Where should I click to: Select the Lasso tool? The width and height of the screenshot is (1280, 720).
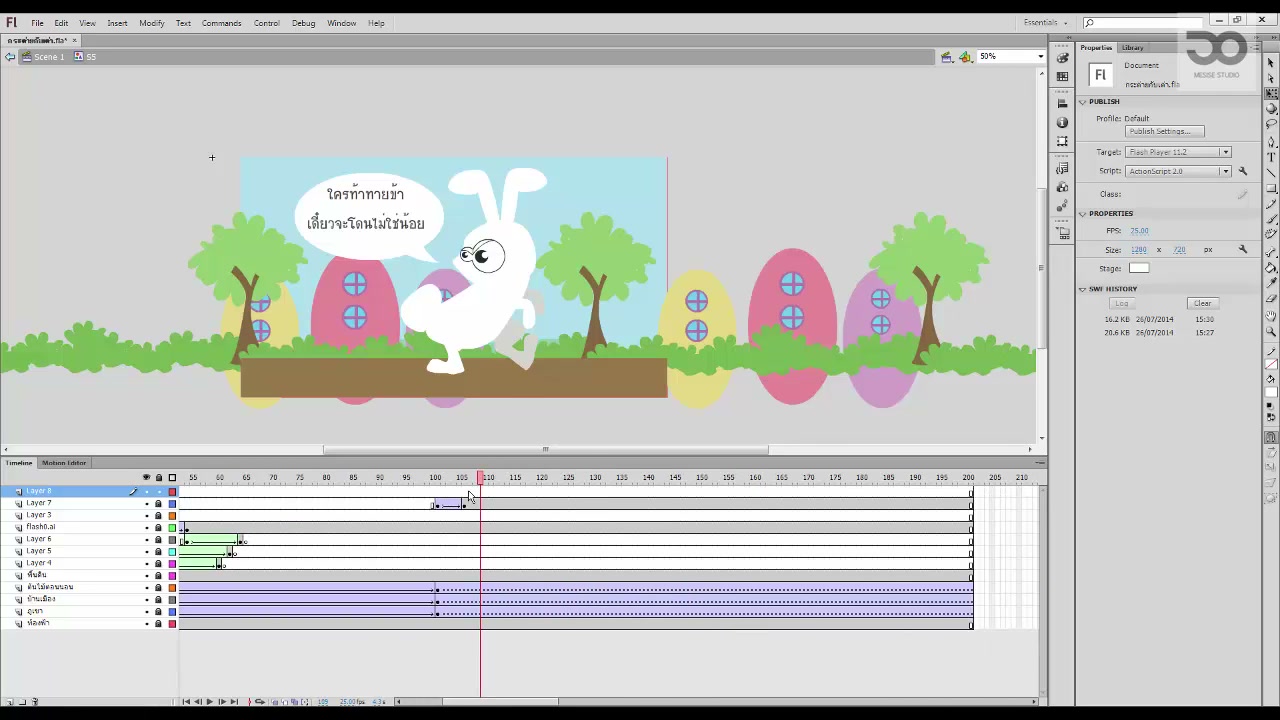point(1271,125)
